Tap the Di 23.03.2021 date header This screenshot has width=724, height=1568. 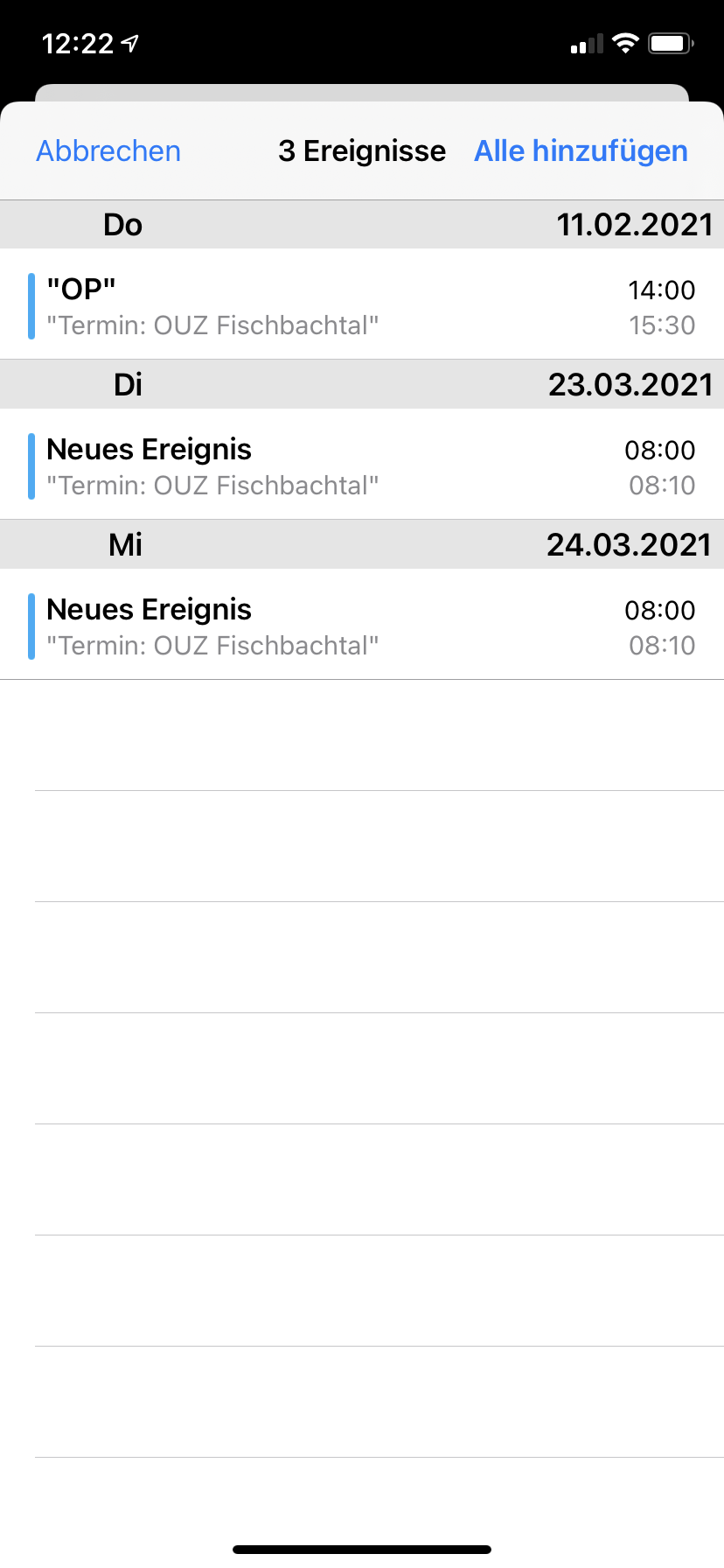pyautogui.click(x=362, y=385)
